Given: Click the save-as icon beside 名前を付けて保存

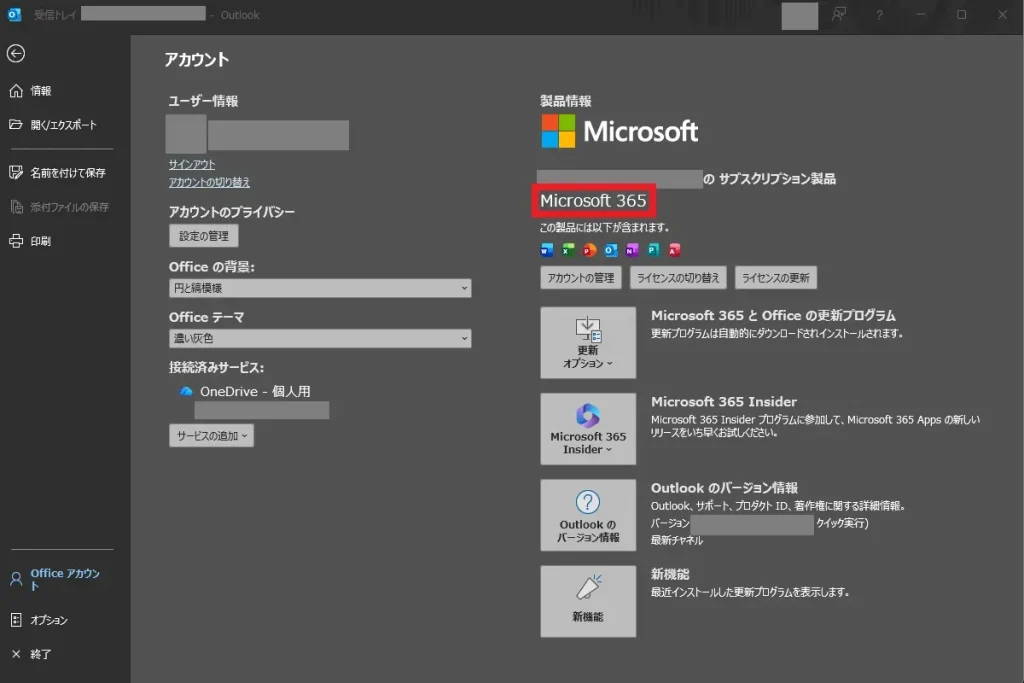Looking at the screenshot, I should click(16, 172).
